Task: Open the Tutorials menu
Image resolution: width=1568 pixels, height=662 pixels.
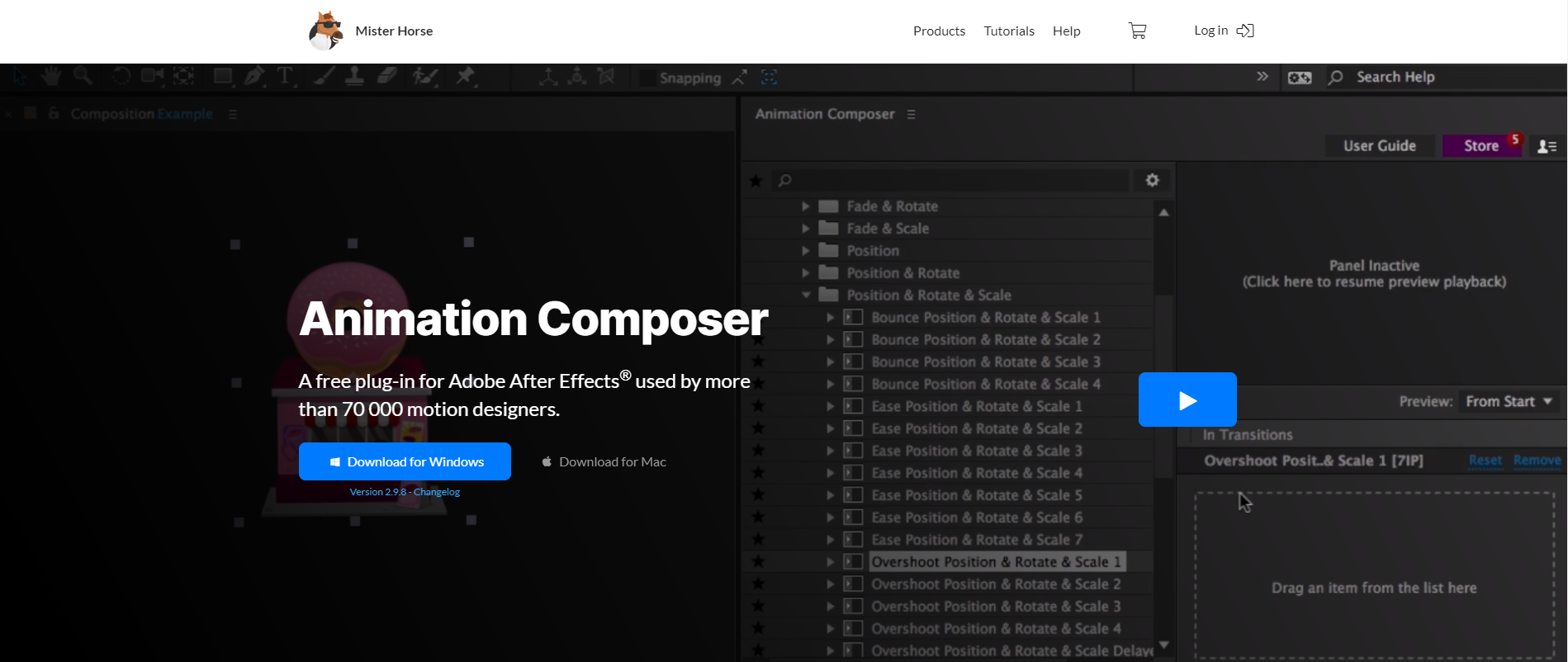Action: coord(1009,31)
